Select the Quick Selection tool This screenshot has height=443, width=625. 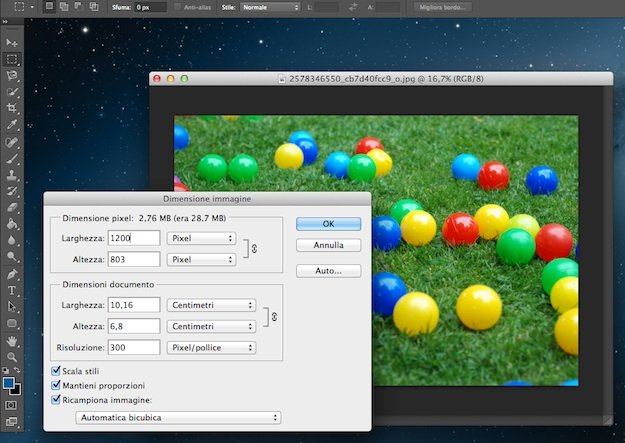point(12,92)
